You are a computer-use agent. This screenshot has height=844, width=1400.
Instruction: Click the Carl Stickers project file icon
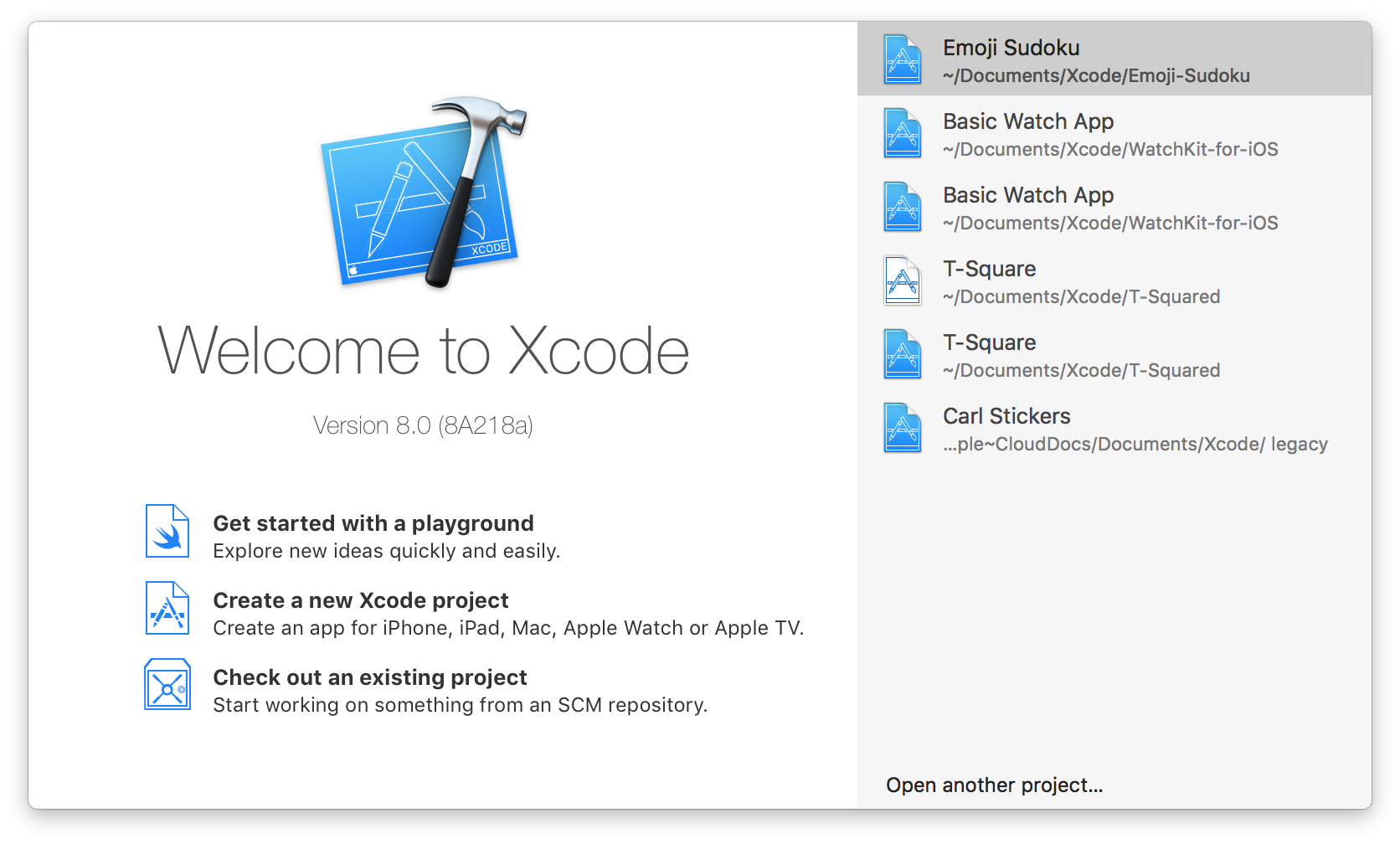coord(903,427)
